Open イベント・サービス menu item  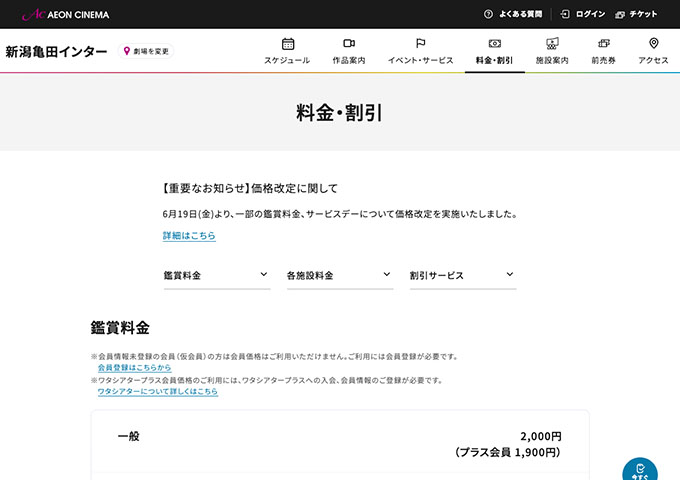420,60
